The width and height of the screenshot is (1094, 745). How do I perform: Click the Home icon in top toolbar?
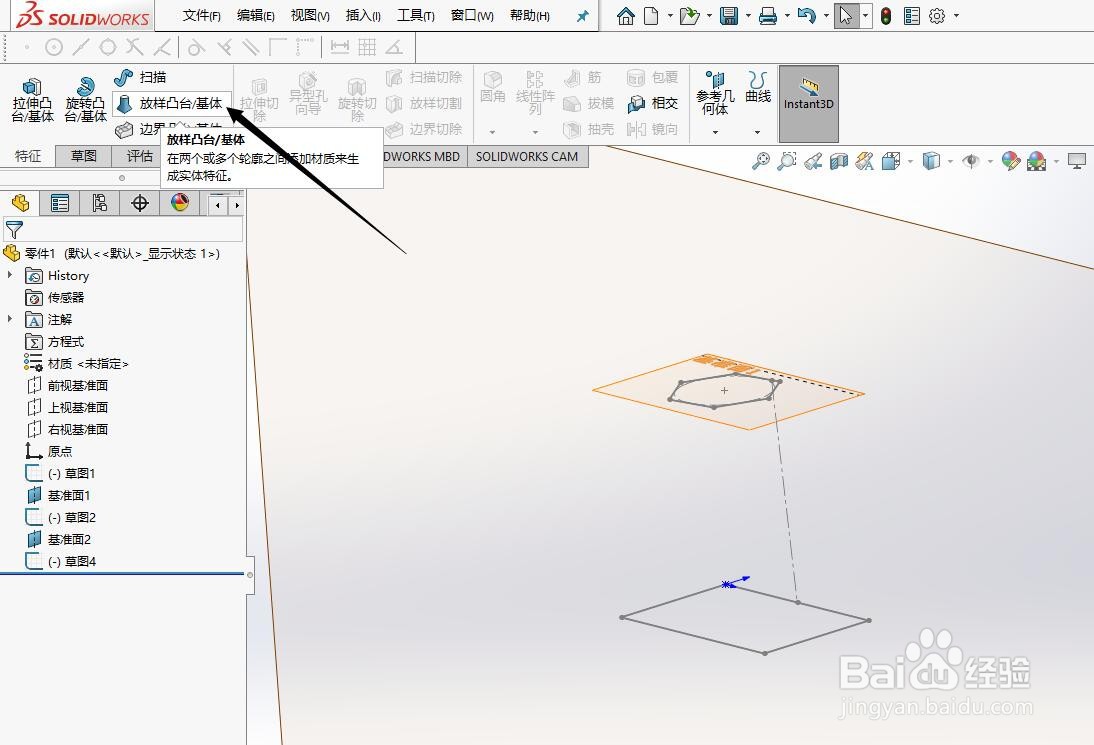(x=626, y=15)
